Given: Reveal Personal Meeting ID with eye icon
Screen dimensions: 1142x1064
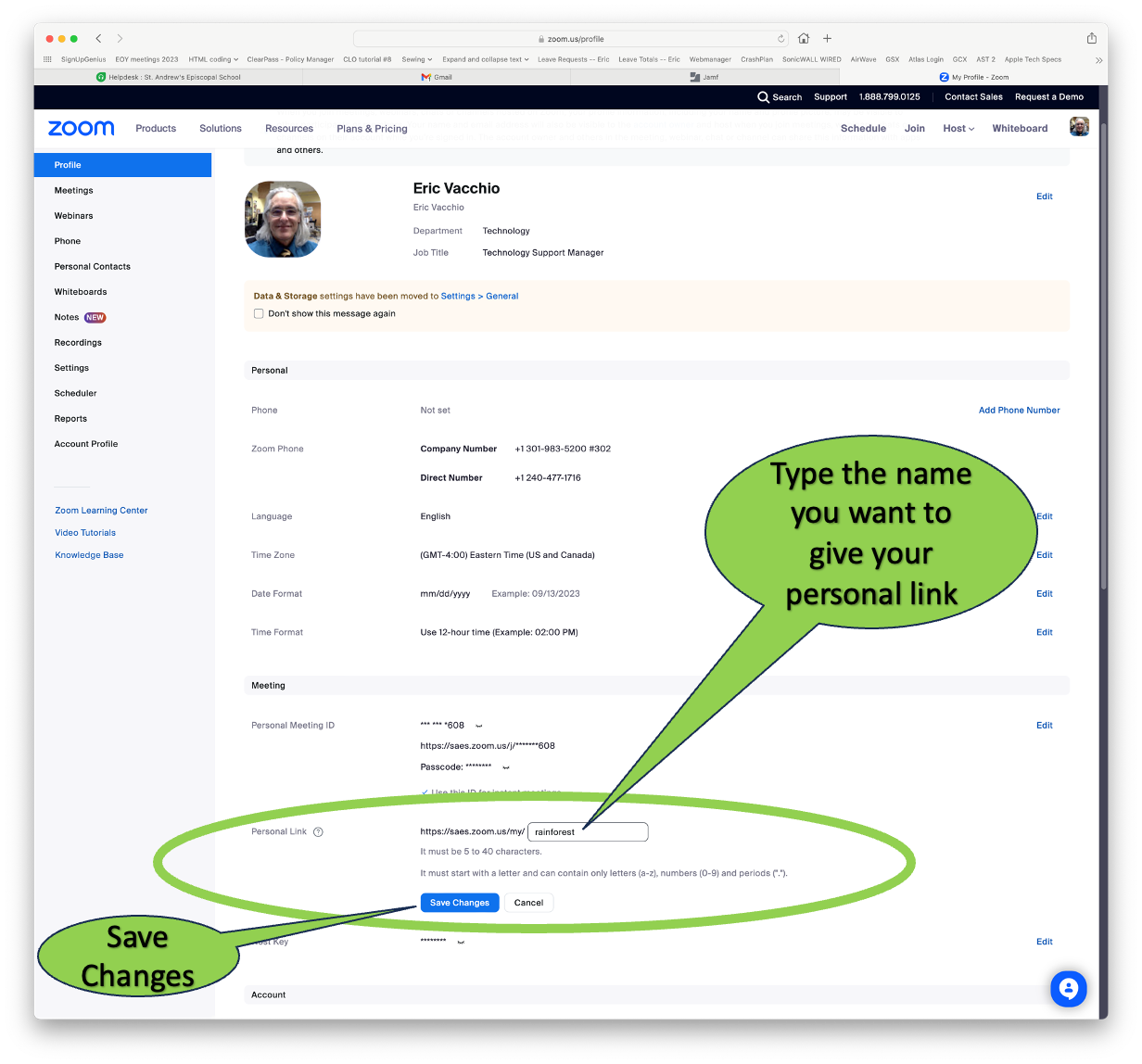Looking at the screenshot, I should [479, 726].
